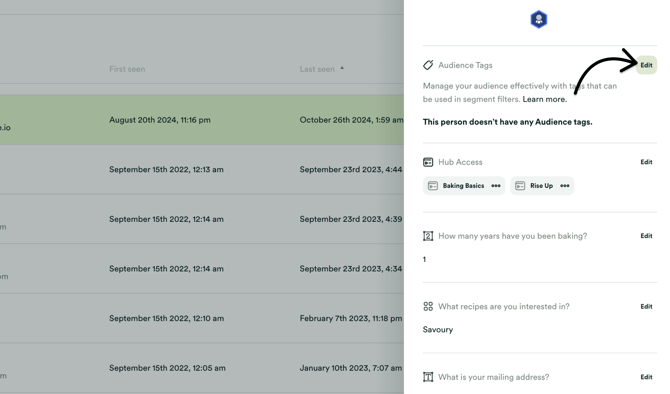Click February 7th 2023, 11:18 pm cell
The width and height of the screenshot is (670, 394).
(x=350, y=318)
